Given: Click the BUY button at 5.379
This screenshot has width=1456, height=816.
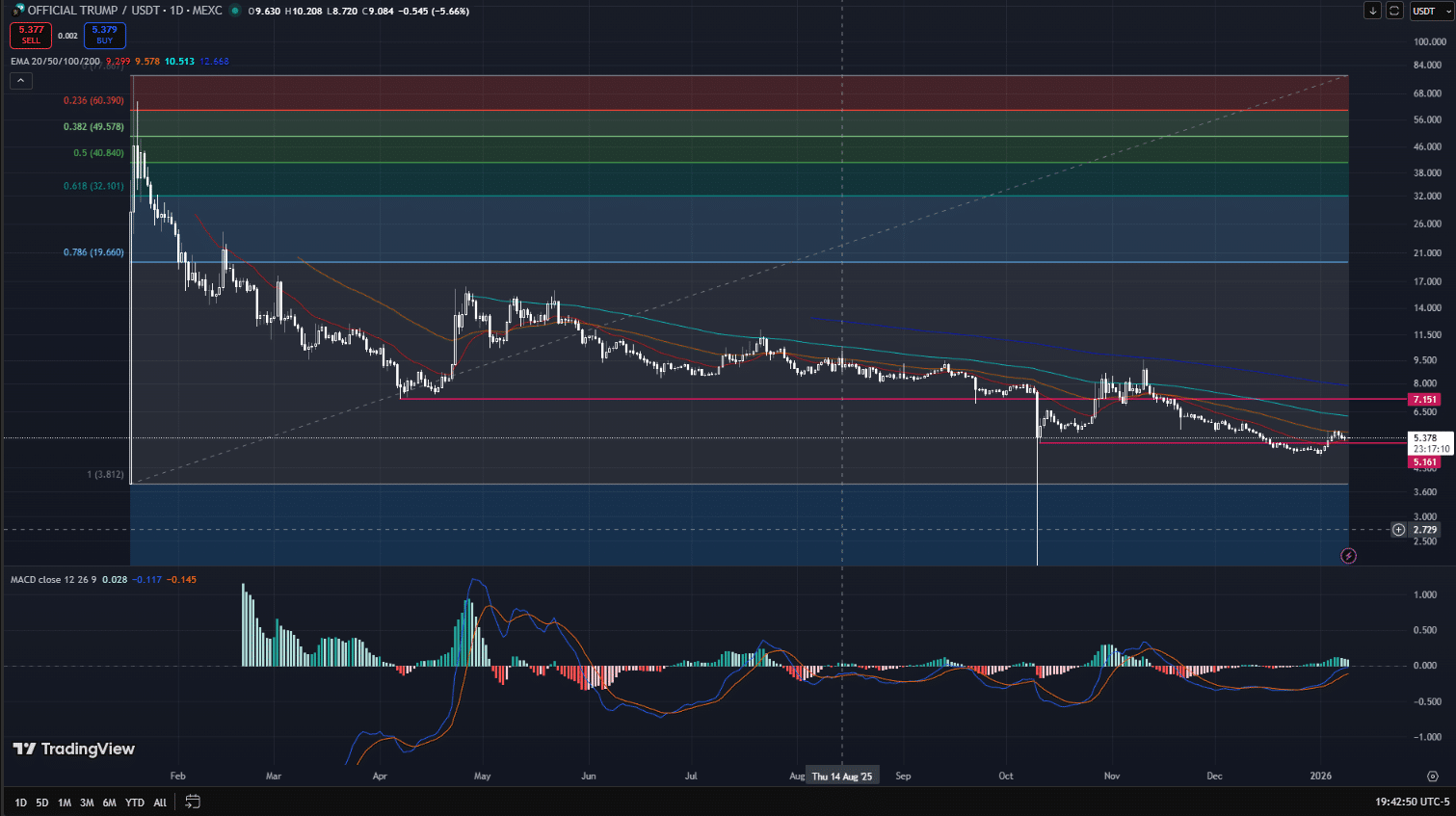Looking at the screenshot, I should point(104,35).
